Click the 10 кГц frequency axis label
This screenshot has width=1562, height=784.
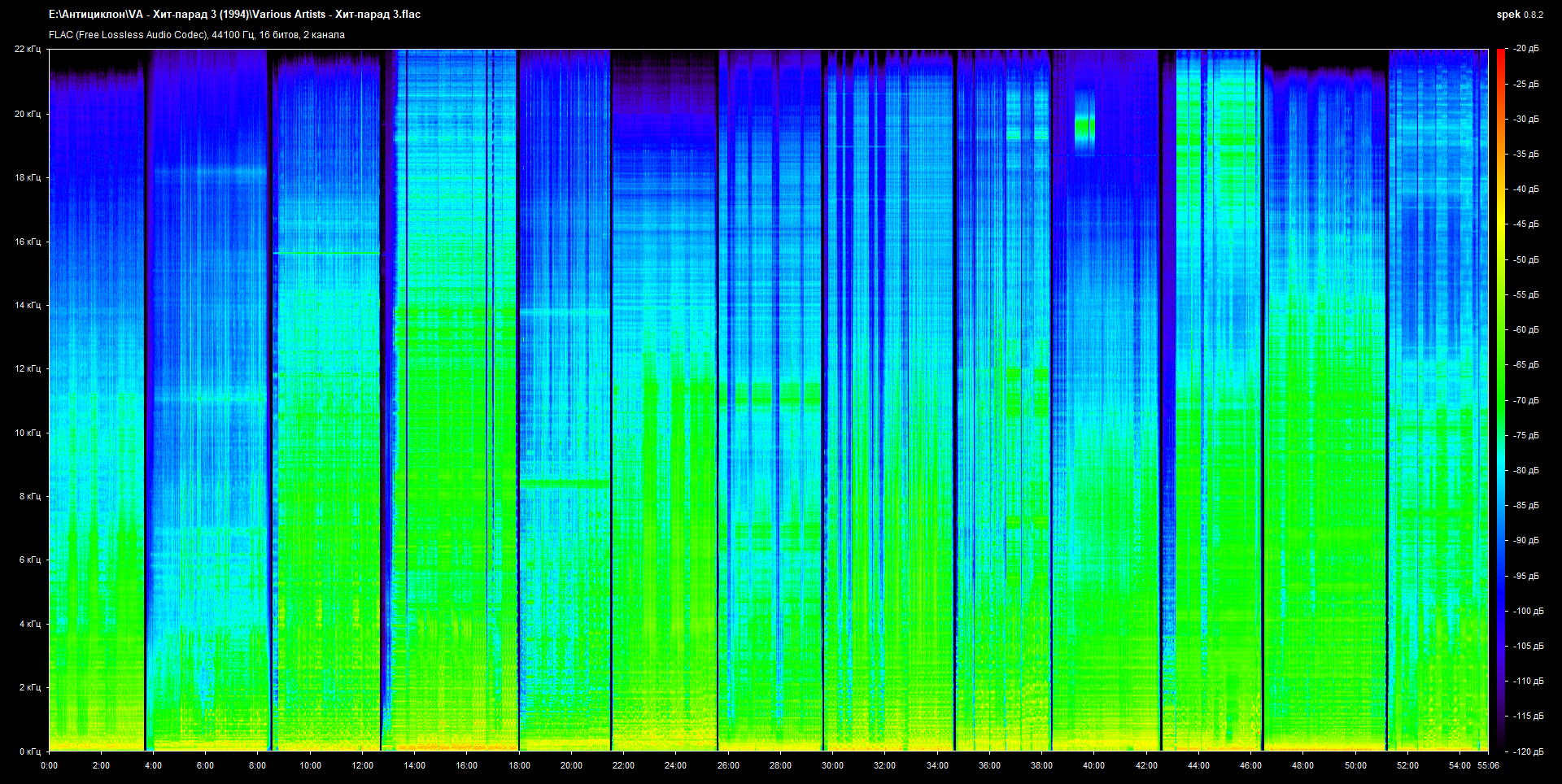(x=28, y=433)
